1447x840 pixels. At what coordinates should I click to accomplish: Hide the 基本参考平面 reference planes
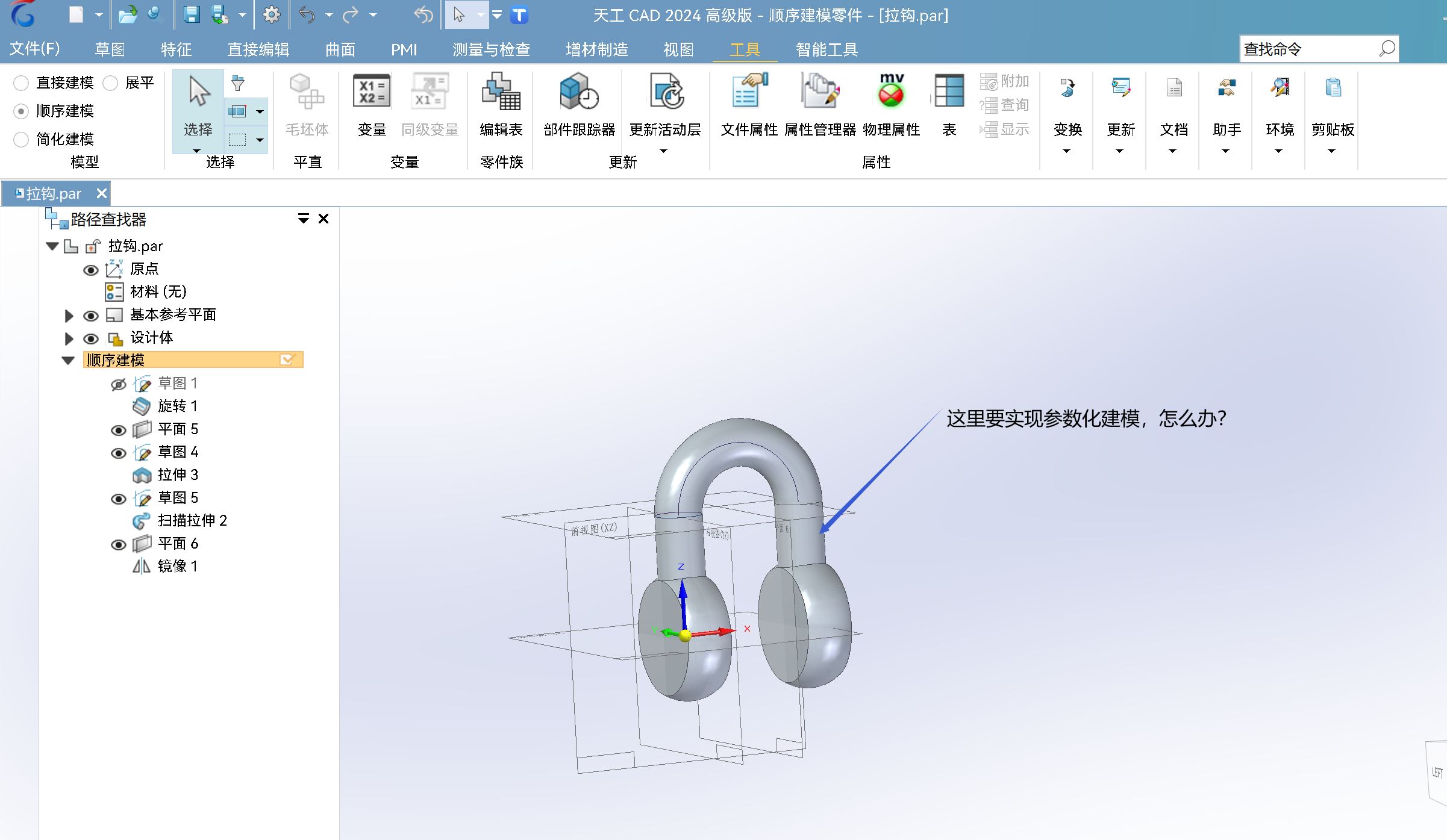91,316
